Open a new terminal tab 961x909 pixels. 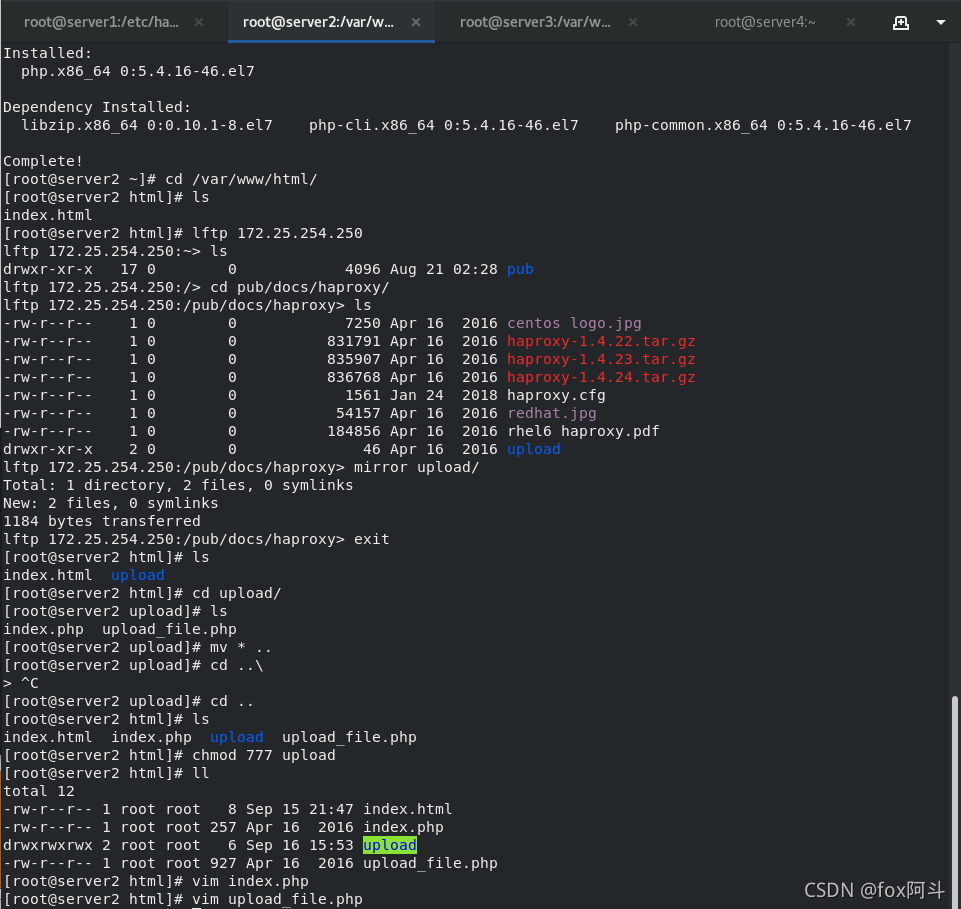pyautogui.click(x=901, y=21)
